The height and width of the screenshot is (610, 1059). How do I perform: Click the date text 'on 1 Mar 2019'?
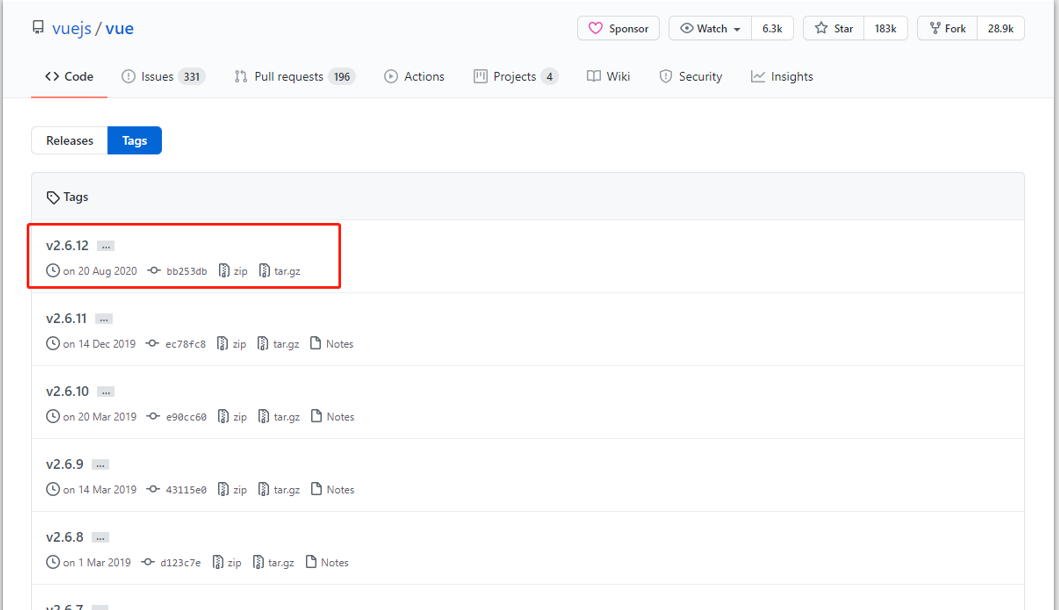[97, 563]
